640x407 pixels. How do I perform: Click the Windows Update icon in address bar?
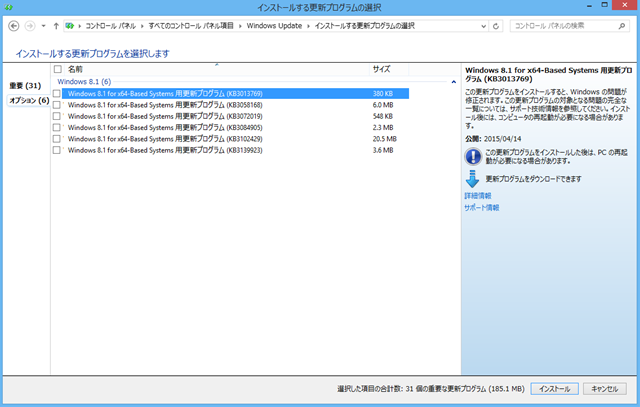click(x=70, y=26)
